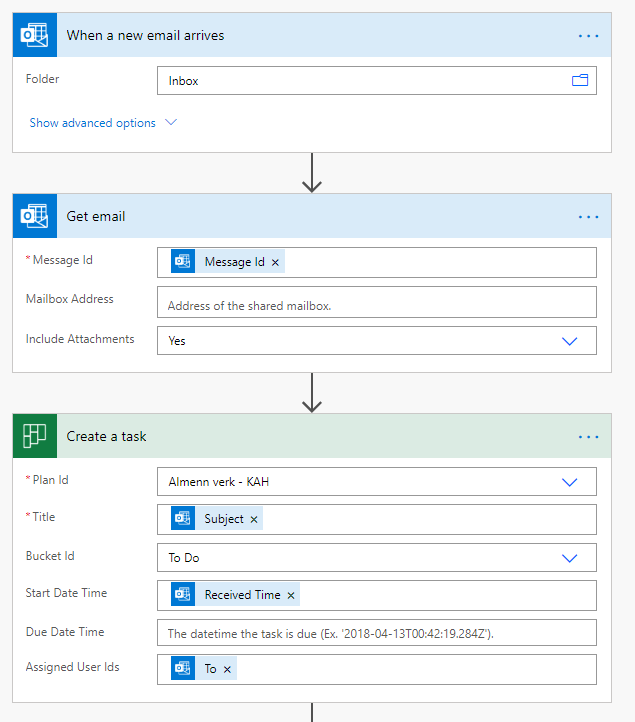This screenshot has width=635, height=722.
Task: Remove the To token from Assigned User Ids
Action: pyautogui.click(x=227, y=669)
